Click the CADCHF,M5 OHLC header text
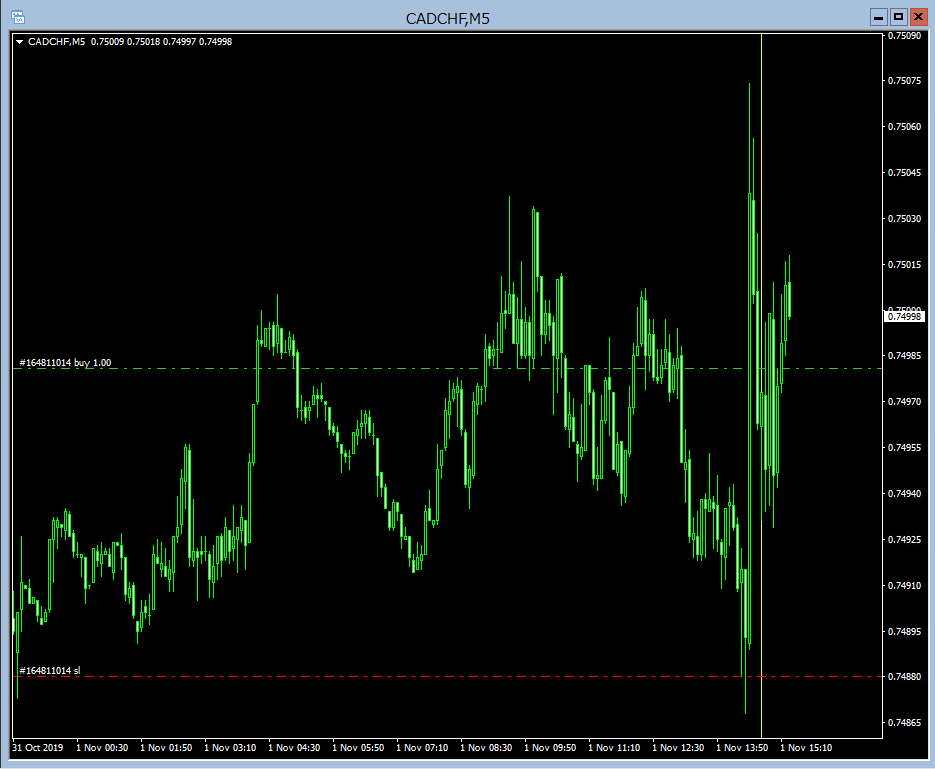935x769 pixels. coord(130,42)
